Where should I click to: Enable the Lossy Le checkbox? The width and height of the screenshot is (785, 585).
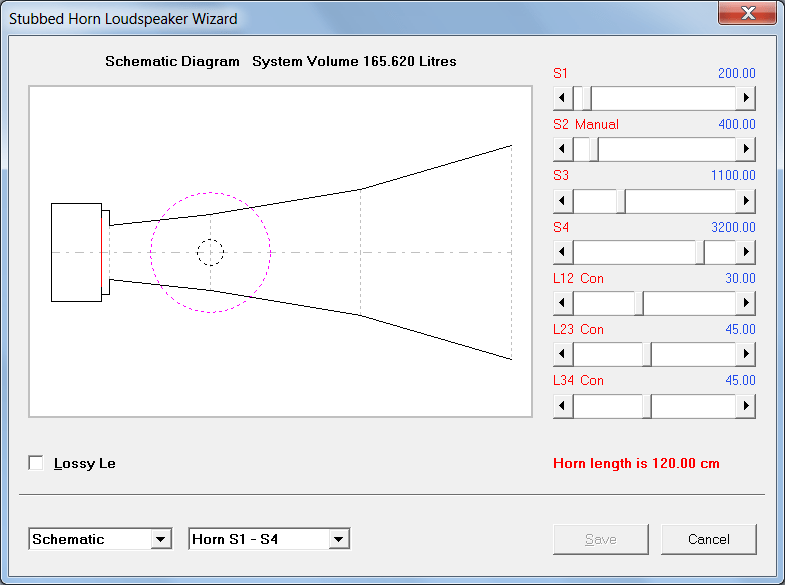click(x=36, y=463)
